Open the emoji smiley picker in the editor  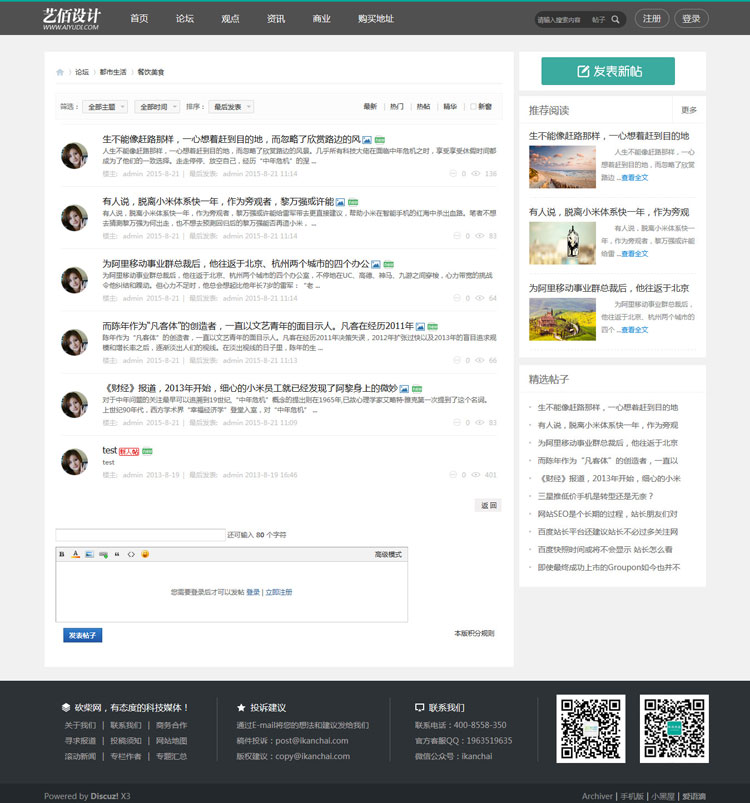[x=145, y=554]
